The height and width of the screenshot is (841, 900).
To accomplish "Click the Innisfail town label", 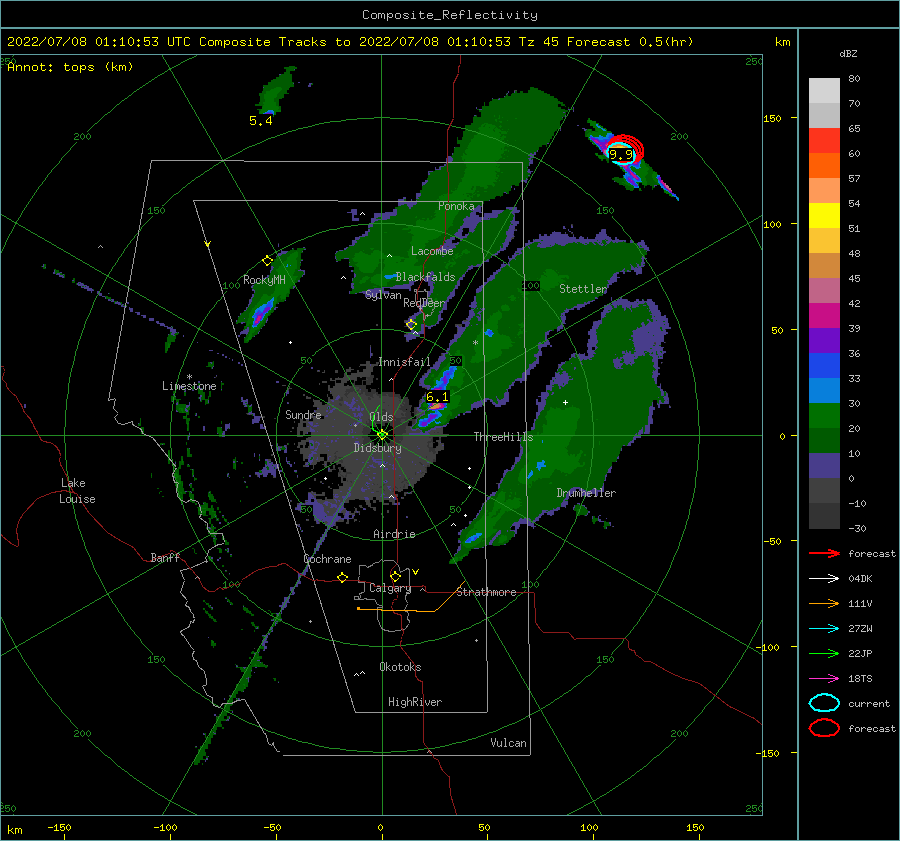I will (404, 362).
